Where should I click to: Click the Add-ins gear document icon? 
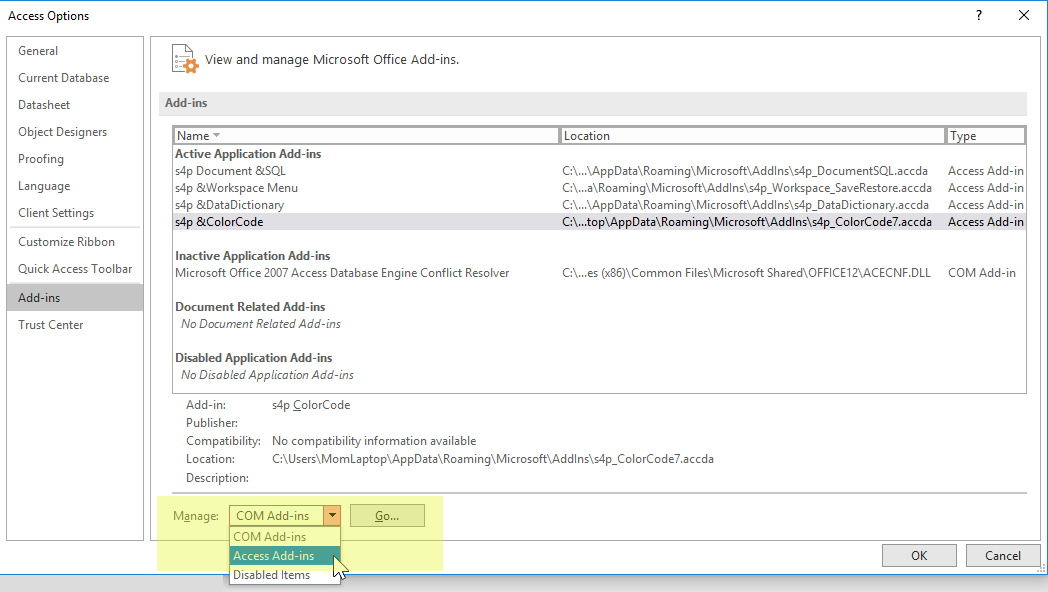point(184,59)
